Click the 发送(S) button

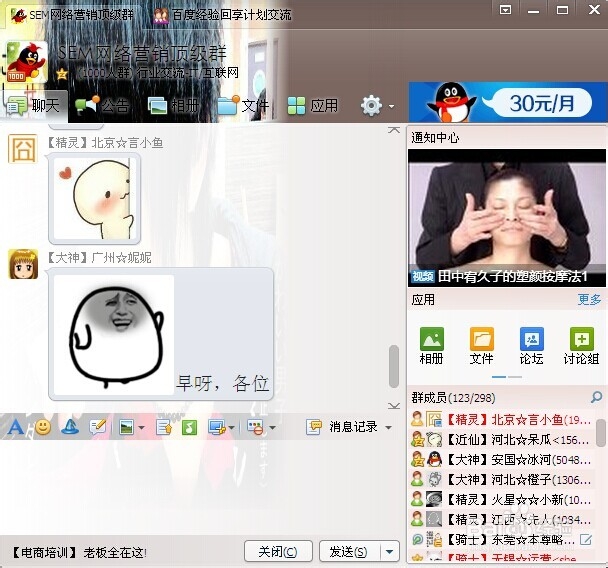click(349, 551)
